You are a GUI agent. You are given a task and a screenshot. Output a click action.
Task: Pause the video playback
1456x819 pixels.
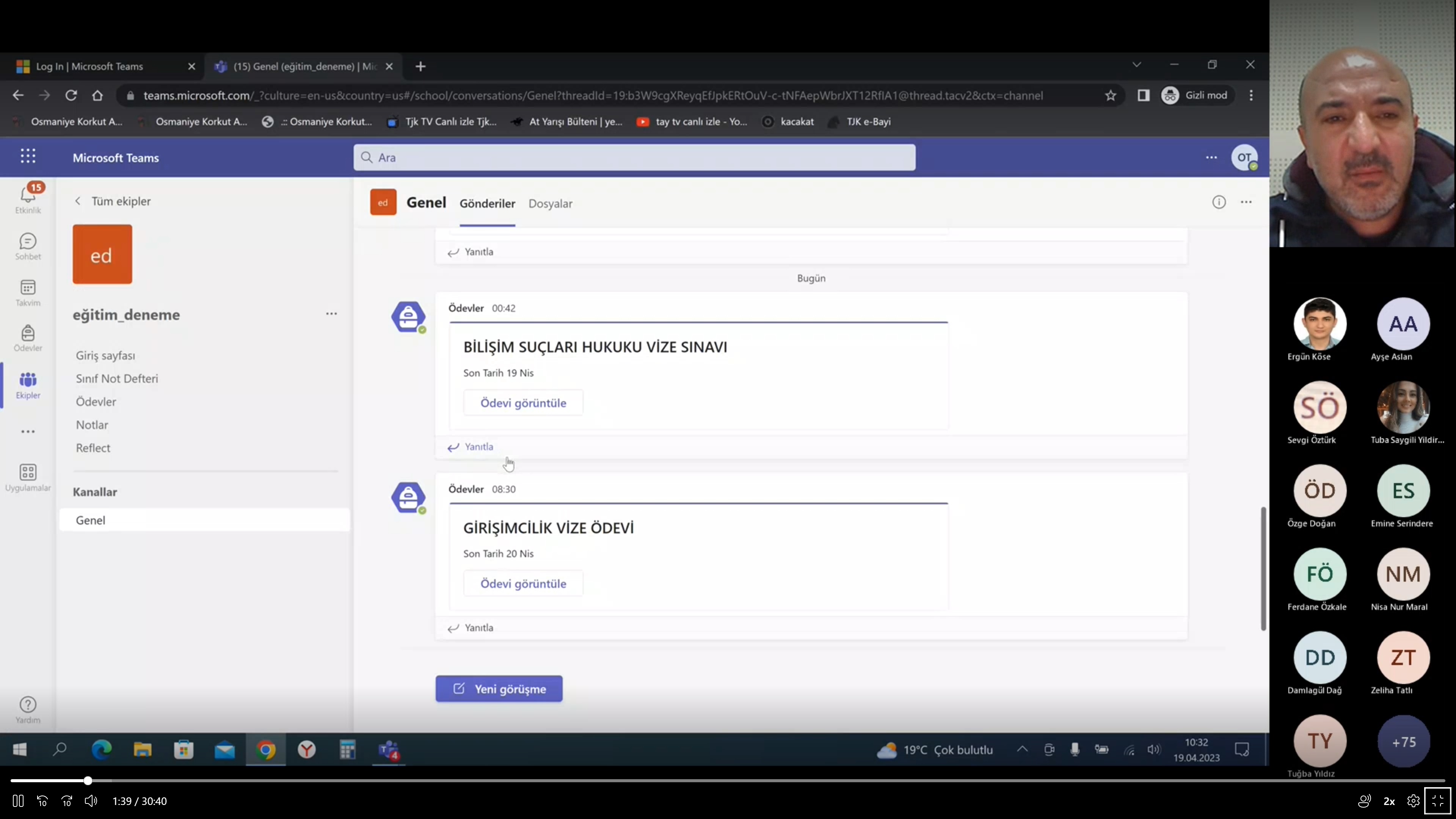click(x=18, y=801)
